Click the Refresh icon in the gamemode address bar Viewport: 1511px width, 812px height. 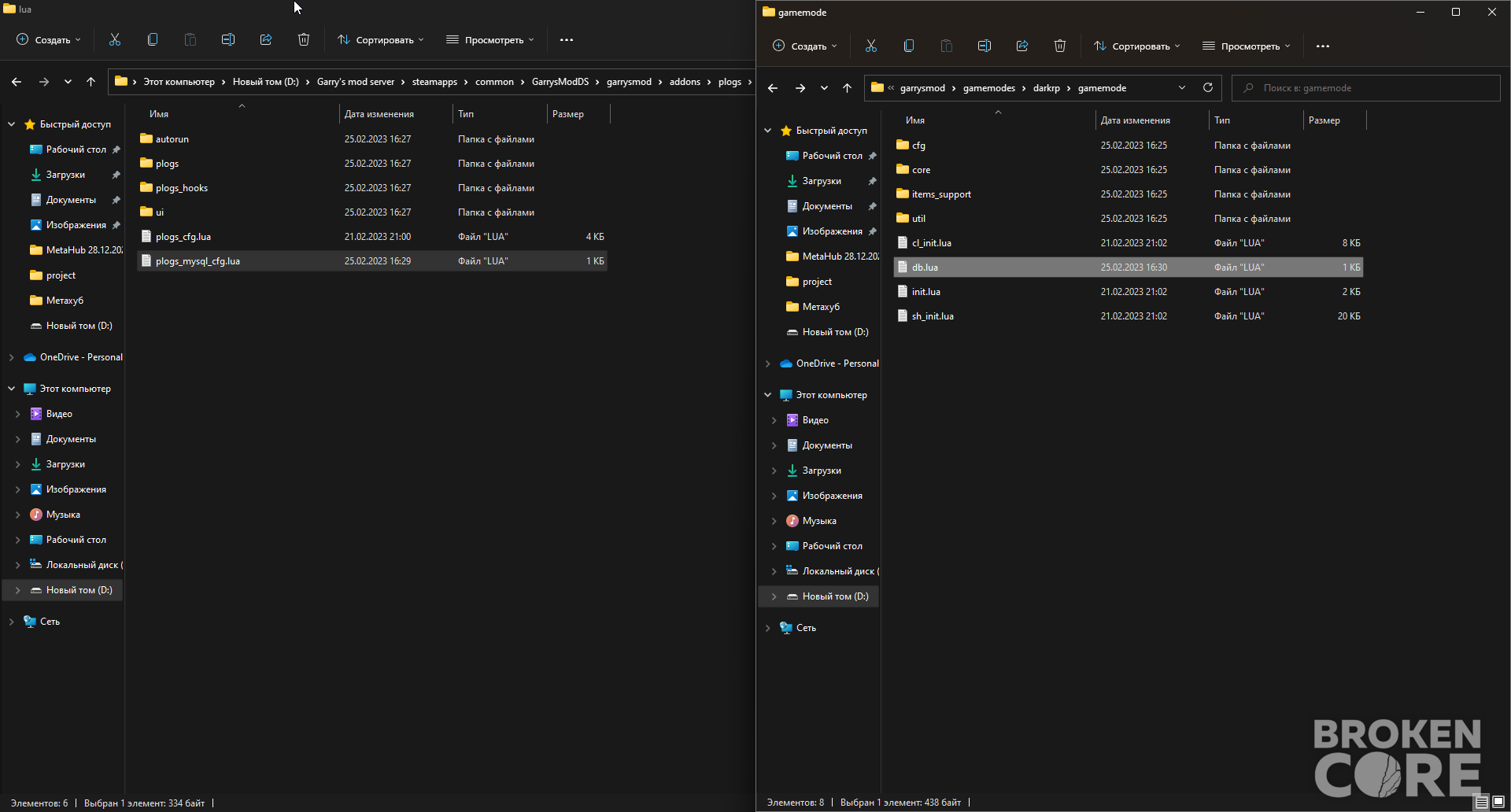tap(1208, 87)
